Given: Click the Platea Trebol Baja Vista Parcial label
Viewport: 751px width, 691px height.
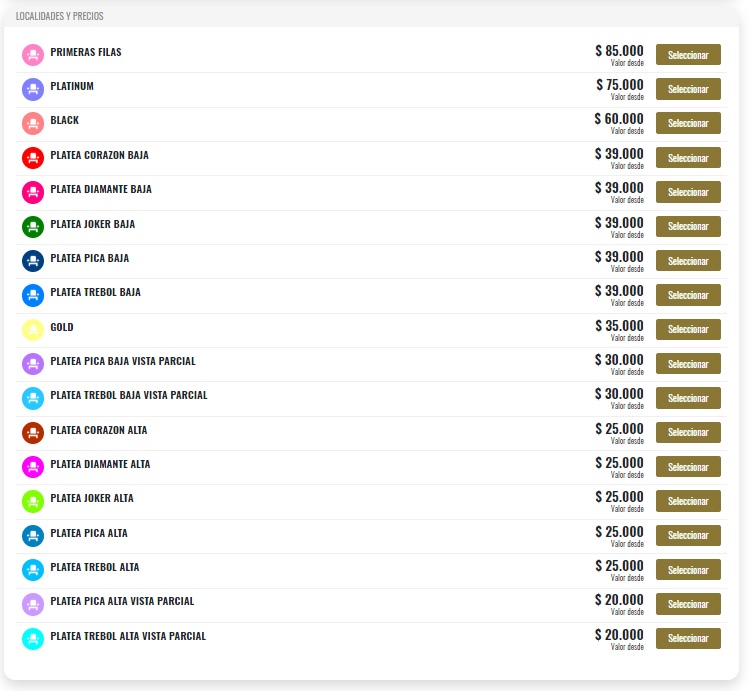Looking at the screenshot, I should (129, 395).
